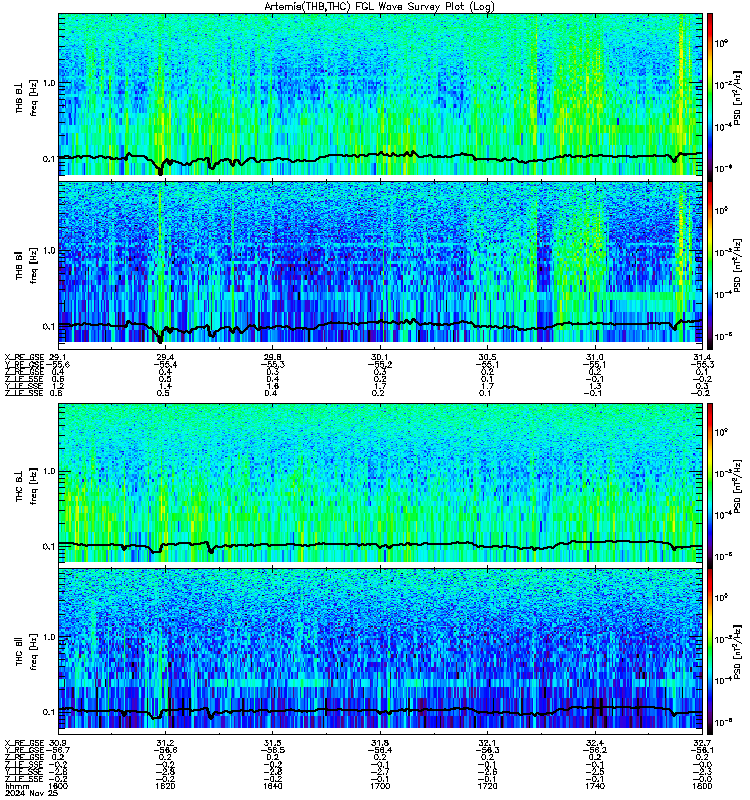Click the THC X_RE_GSE value "31.5"
750x800 pixels.
coord(272,743)
